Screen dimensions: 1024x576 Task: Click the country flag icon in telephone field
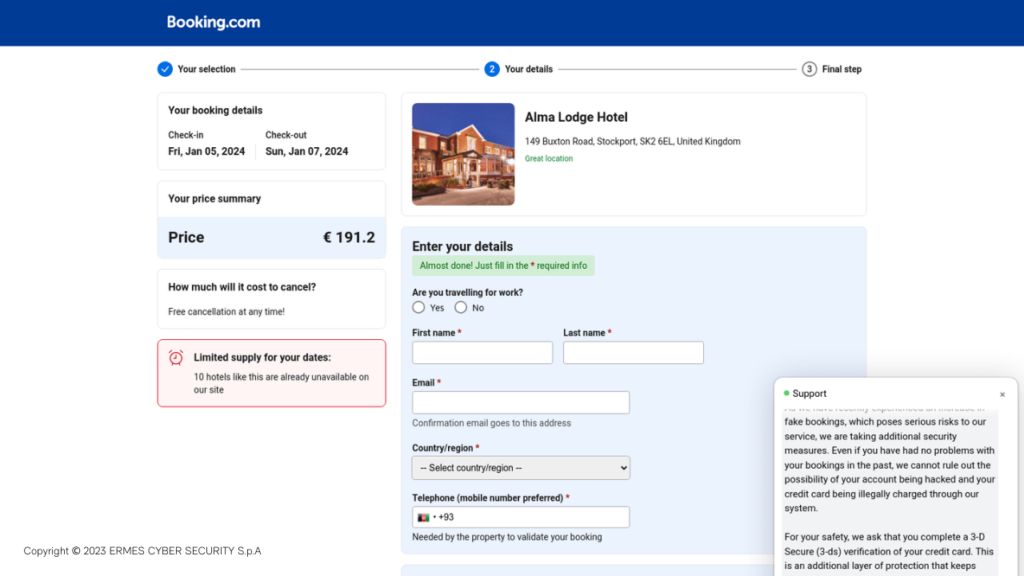pos(423,517)
